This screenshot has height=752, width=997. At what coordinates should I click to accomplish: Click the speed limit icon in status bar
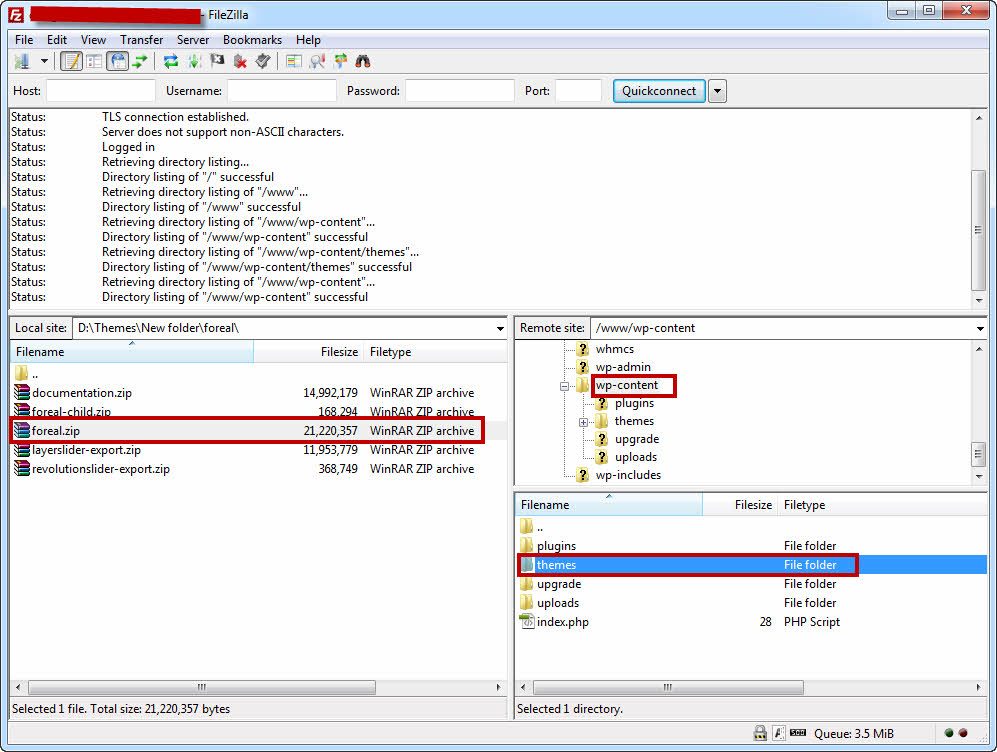[x=798, y=733]
